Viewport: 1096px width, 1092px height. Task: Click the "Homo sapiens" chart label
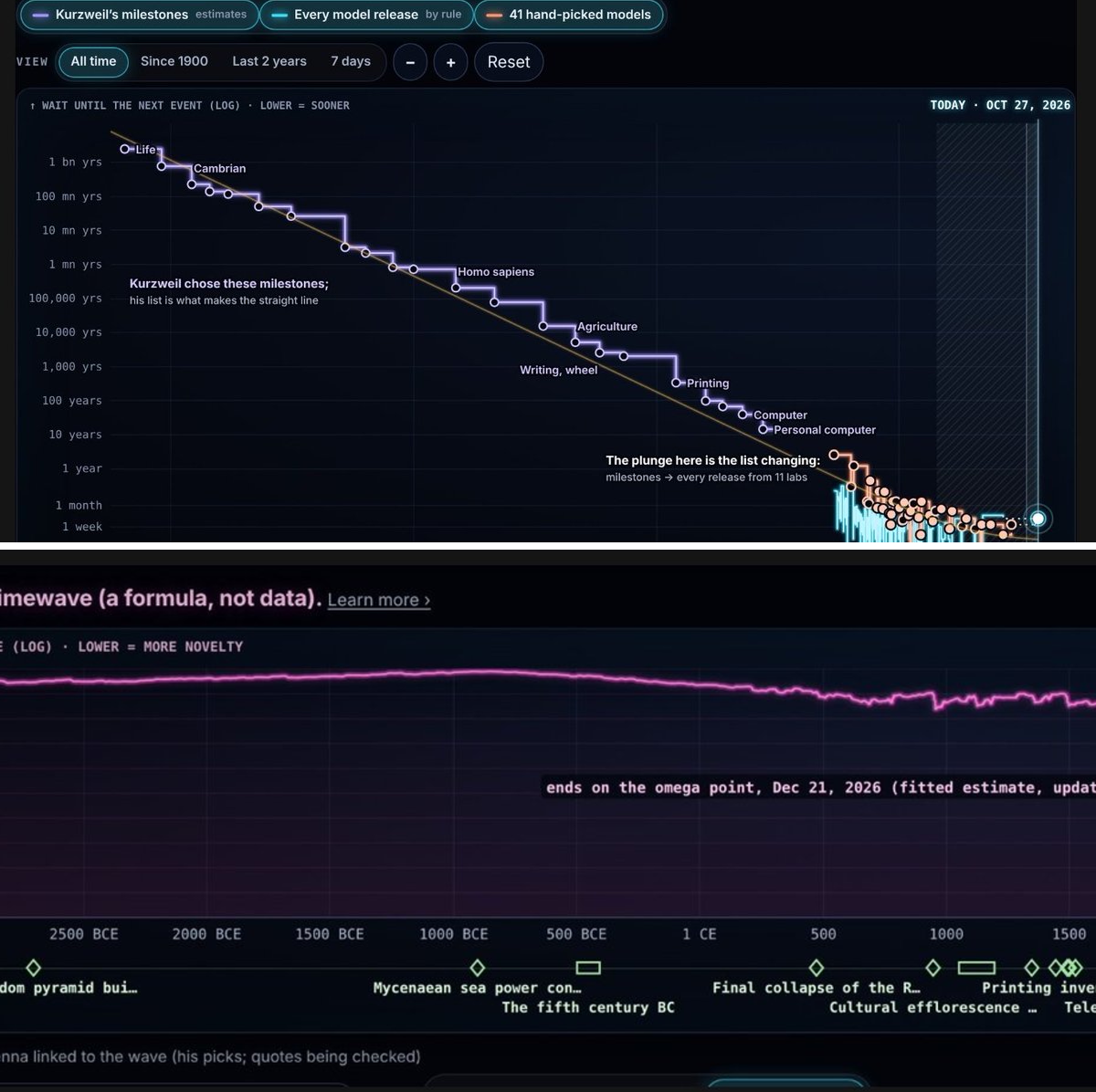[x=496, y=272]
